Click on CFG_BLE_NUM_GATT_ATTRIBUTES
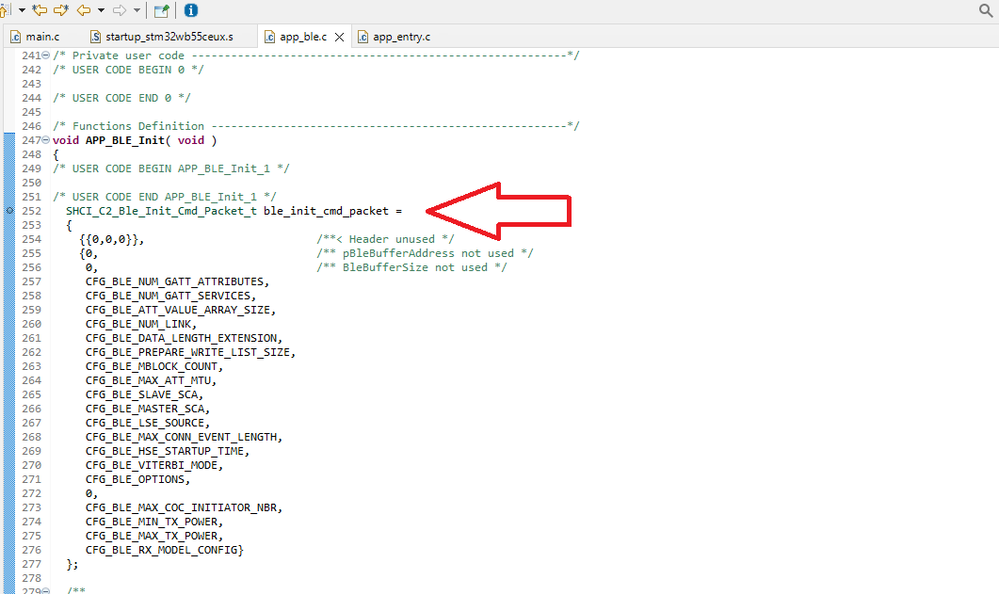Viewport: 999px width, 594px height. (x=175, y=282)
